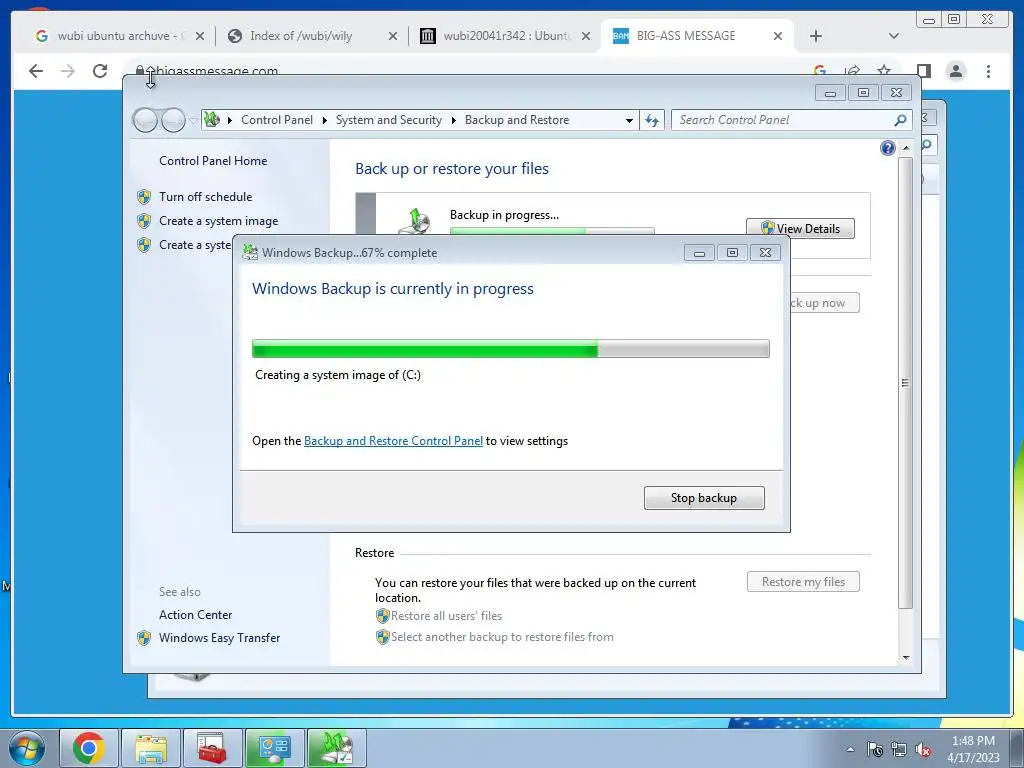Click the Action Center flag tray icon

875,749
